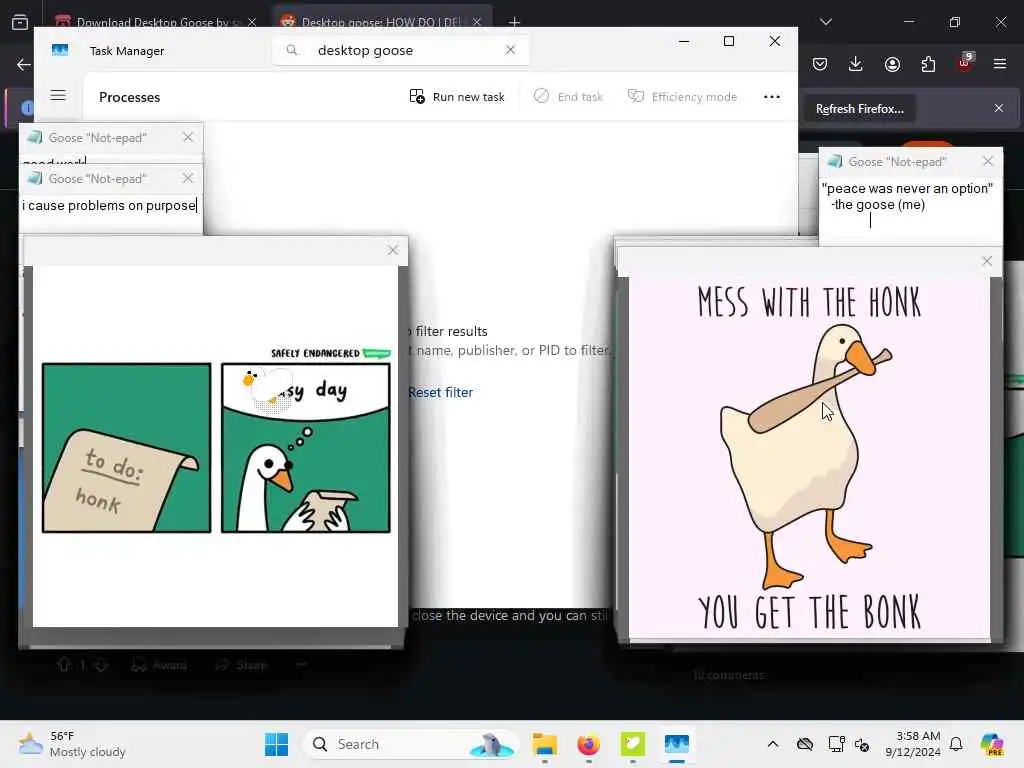The height and width of the screenshot is (768, 1024).
Task: Close the 'i cause problems on purpose' notepad
Action: (188, 178)
